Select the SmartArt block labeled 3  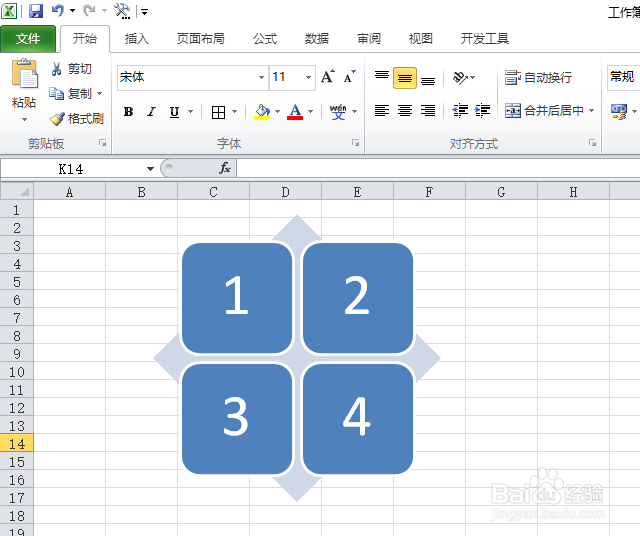[x=236, y=419]
